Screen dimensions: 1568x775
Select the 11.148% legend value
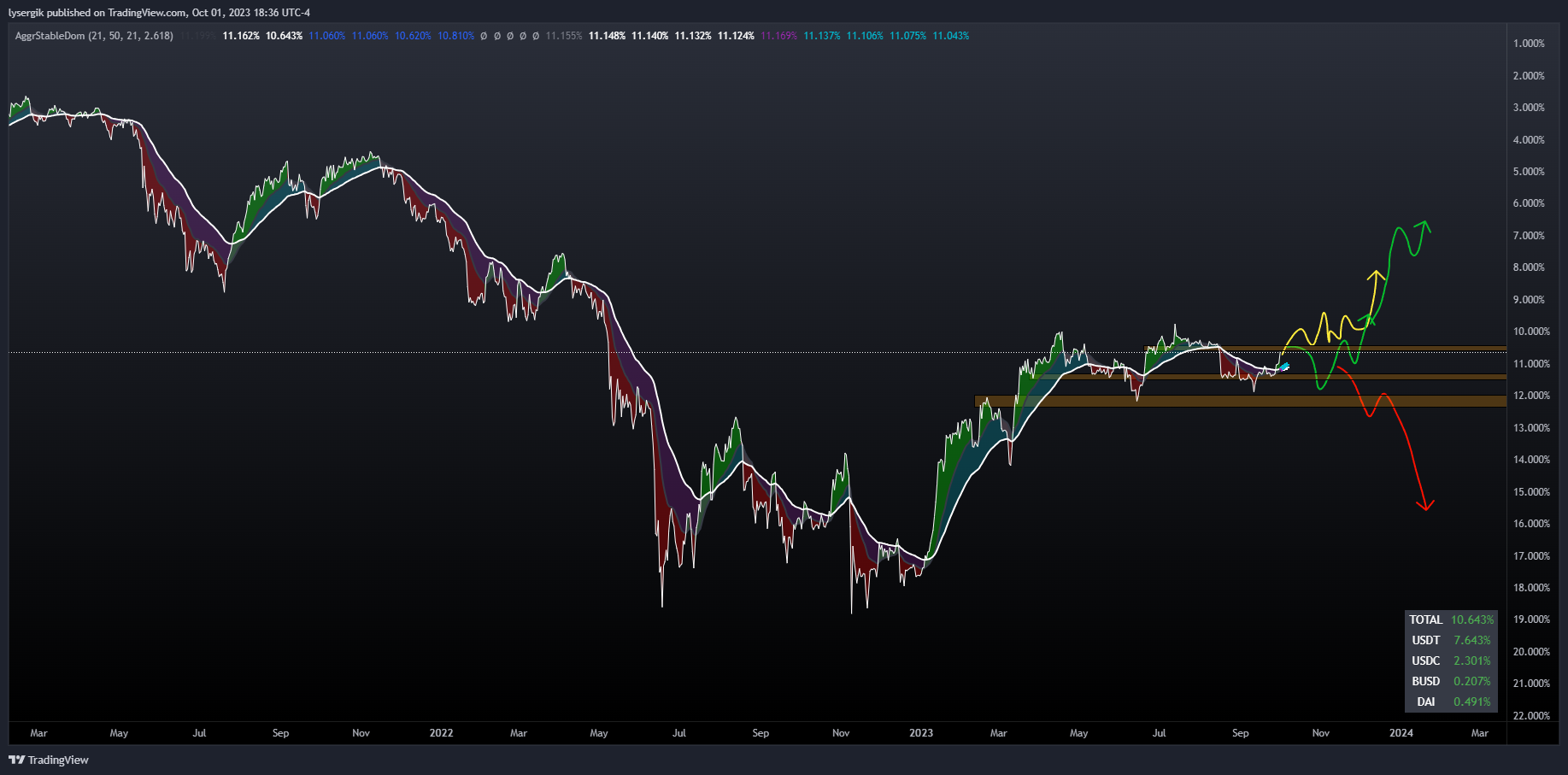click(607, 36)
